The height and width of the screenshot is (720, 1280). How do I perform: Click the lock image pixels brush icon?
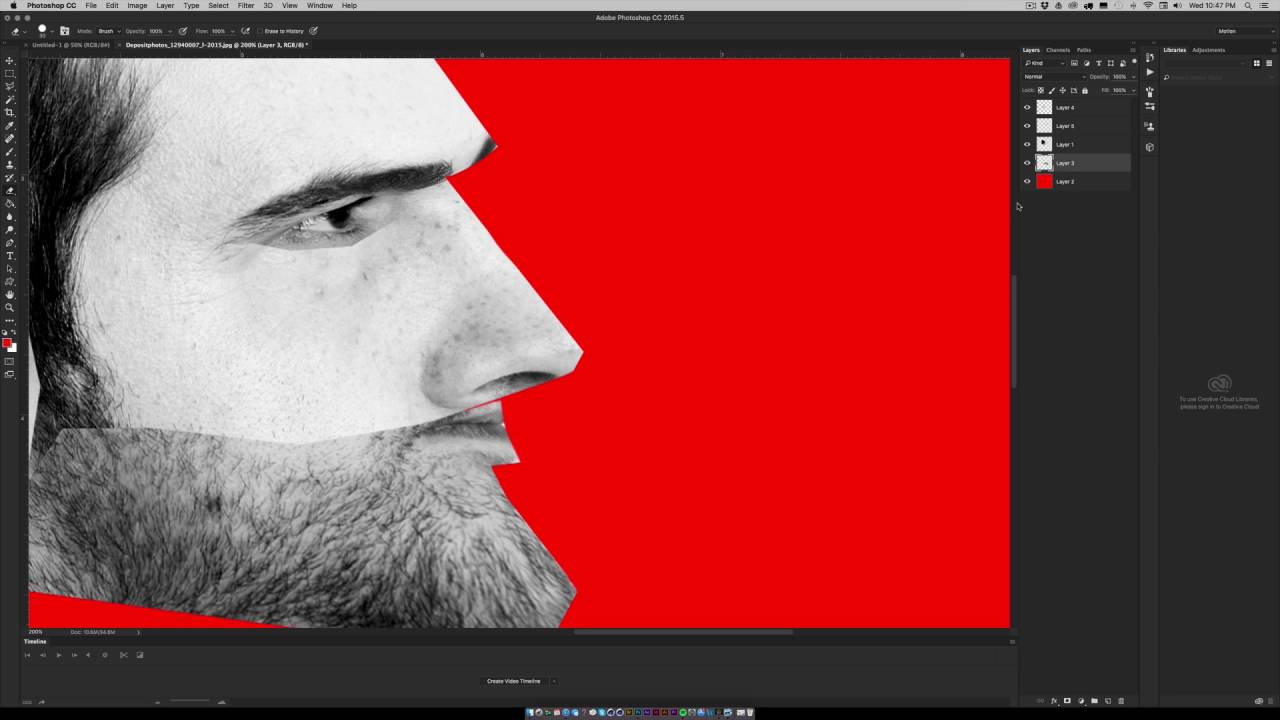tap(1051, 90)
